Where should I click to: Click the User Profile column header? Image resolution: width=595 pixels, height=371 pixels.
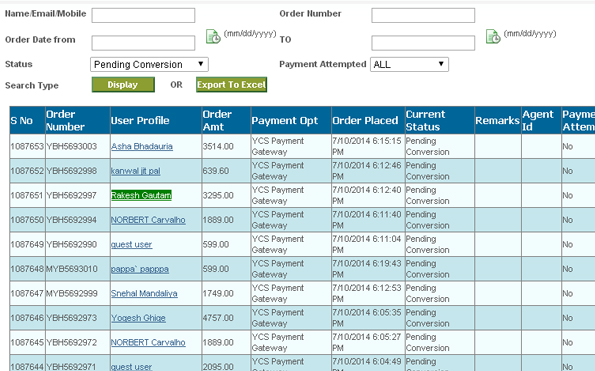pyautogui.click(x=156, y=121)
